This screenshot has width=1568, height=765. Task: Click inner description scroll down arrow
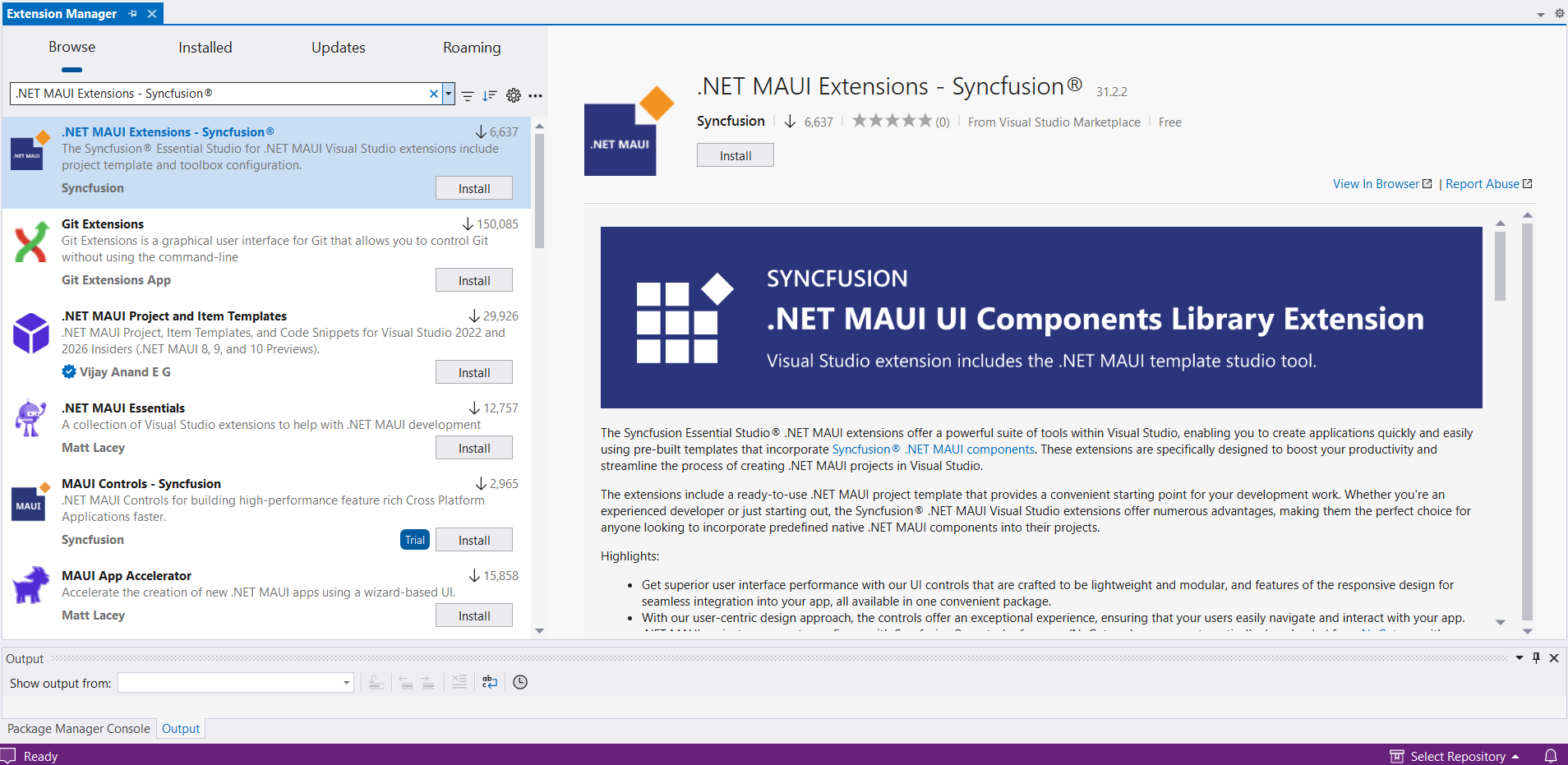(x=1500, y=622)
